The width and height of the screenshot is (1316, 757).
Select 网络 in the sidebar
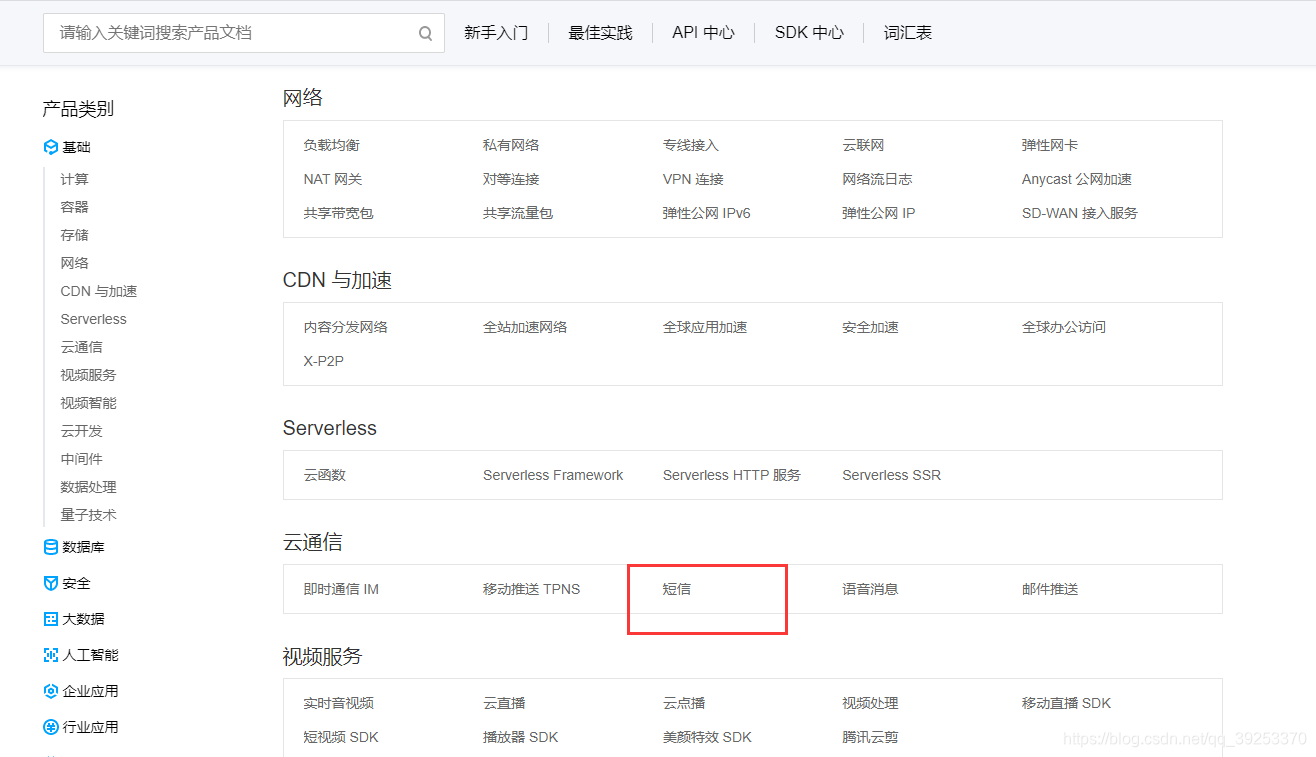point(74,263)
